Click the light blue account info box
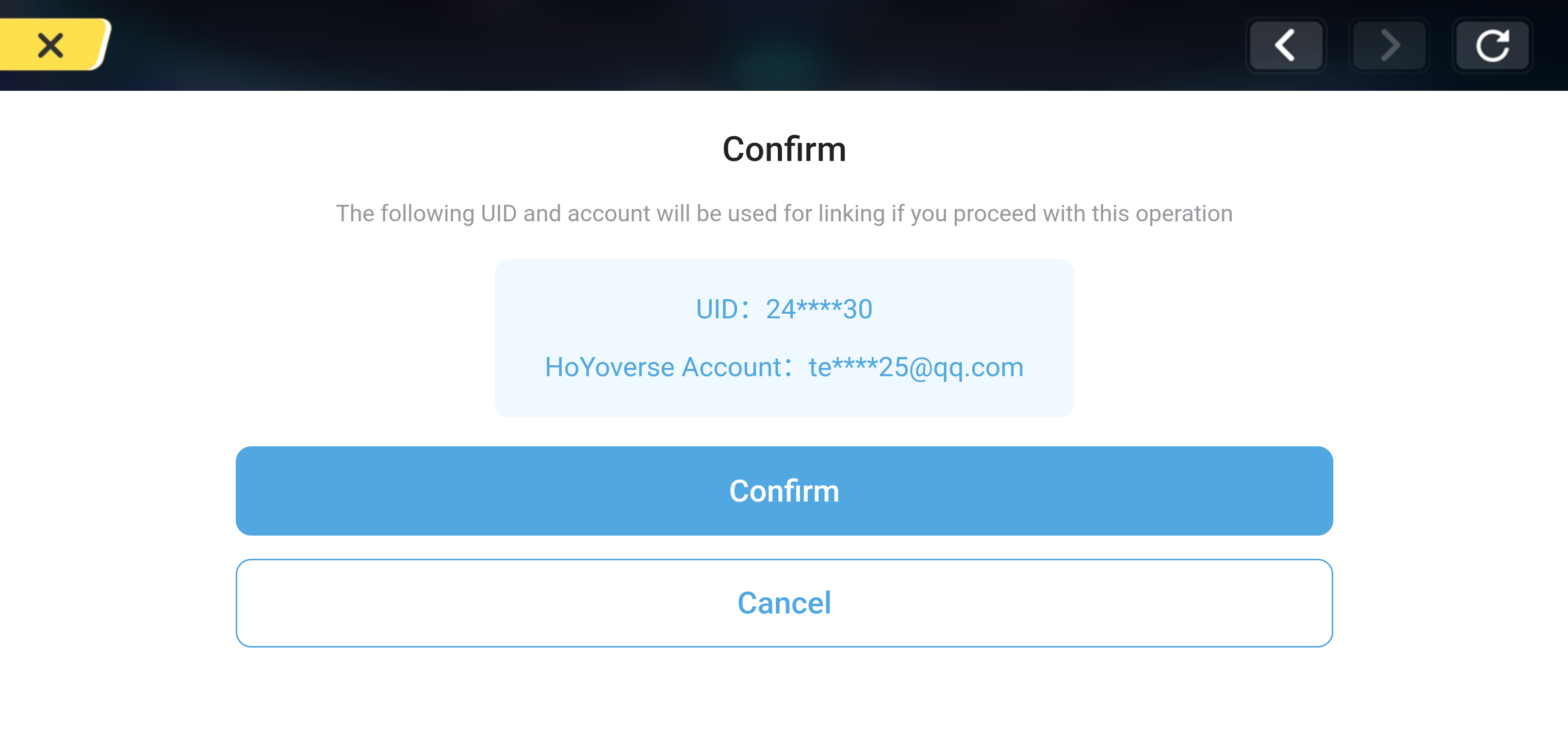 click(784, 338)
